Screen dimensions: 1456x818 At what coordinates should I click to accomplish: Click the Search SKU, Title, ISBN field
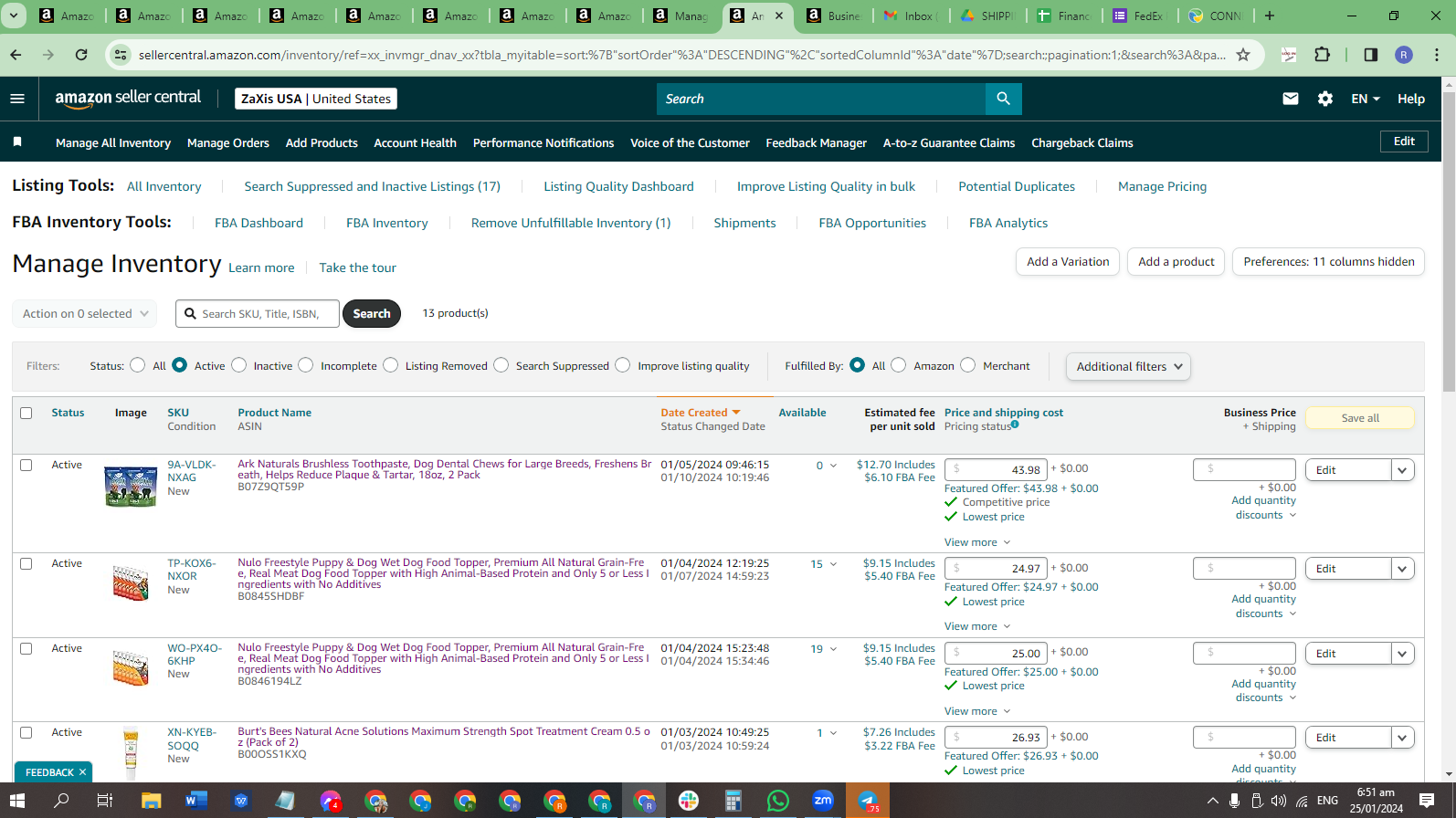point(258,313)
